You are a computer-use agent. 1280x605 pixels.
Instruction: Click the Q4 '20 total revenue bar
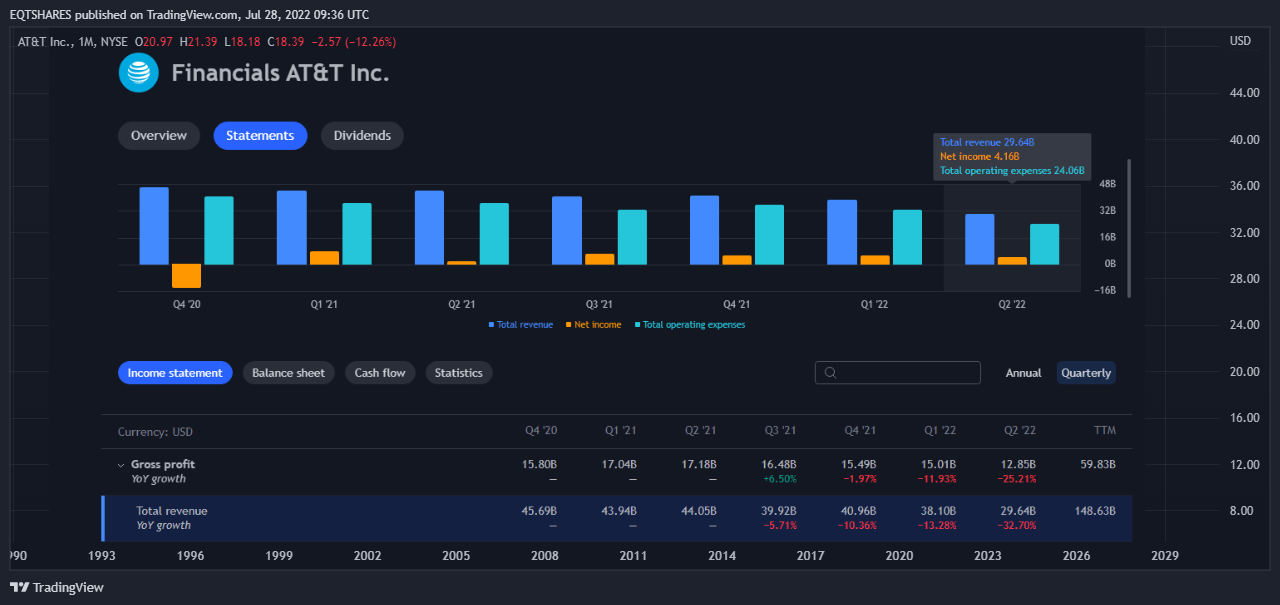(x=154, y=226)
